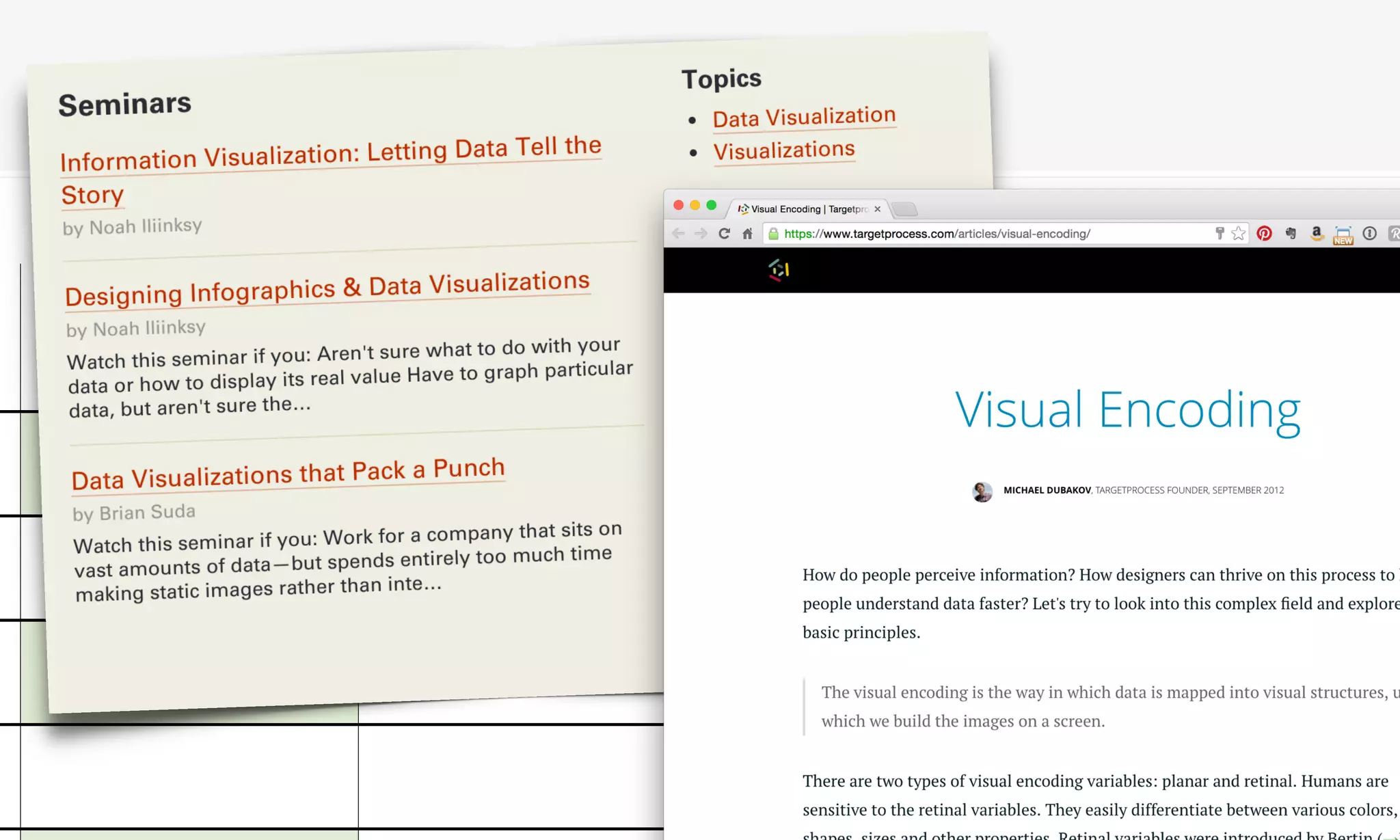This screenshot has width=1400, height=840.
Task: Click the green SSL padlock icon
Action: (x=773, y=234)
